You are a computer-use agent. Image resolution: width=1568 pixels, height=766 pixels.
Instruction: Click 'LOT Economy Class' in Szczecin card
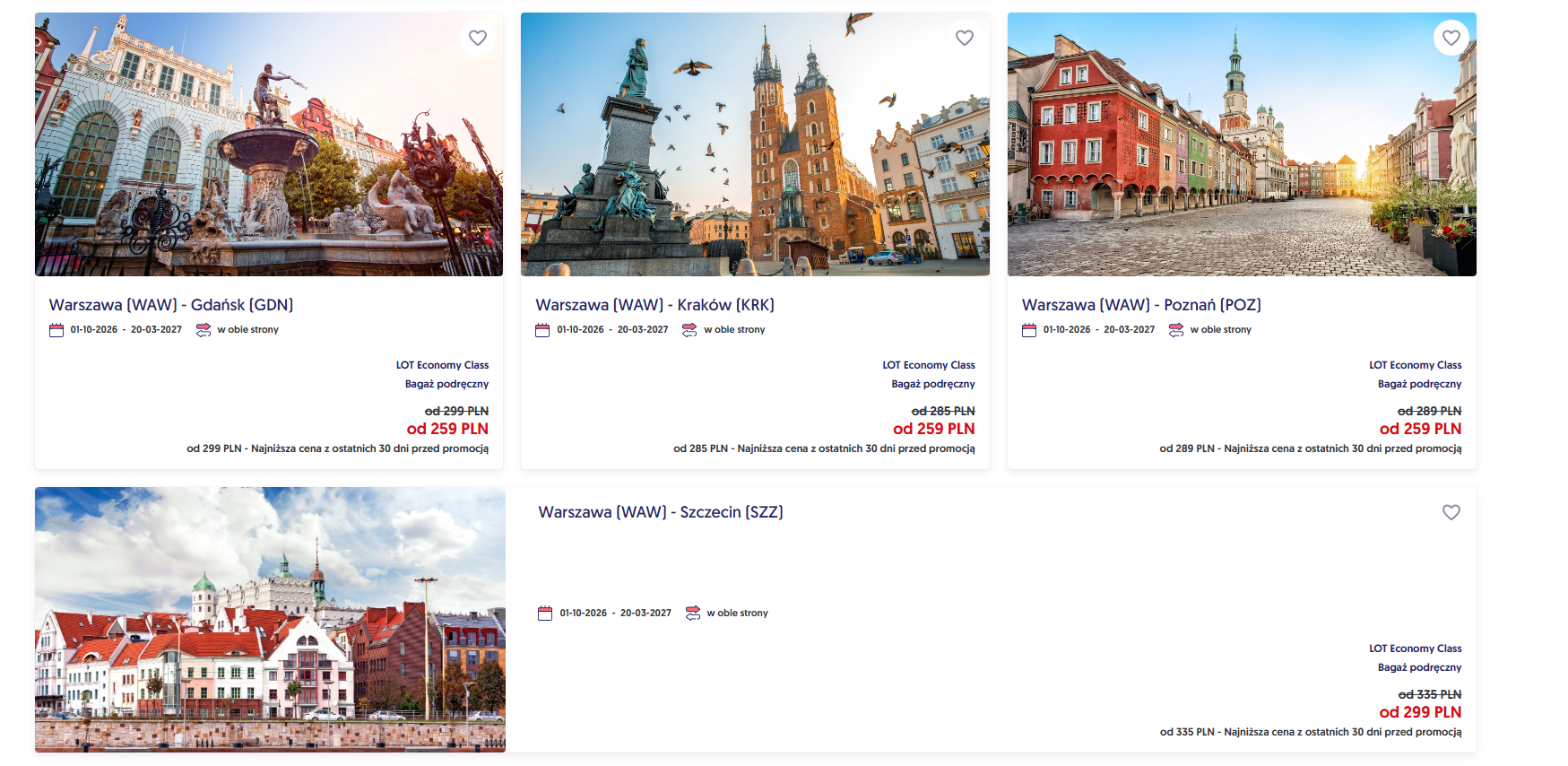(1416, 648)
